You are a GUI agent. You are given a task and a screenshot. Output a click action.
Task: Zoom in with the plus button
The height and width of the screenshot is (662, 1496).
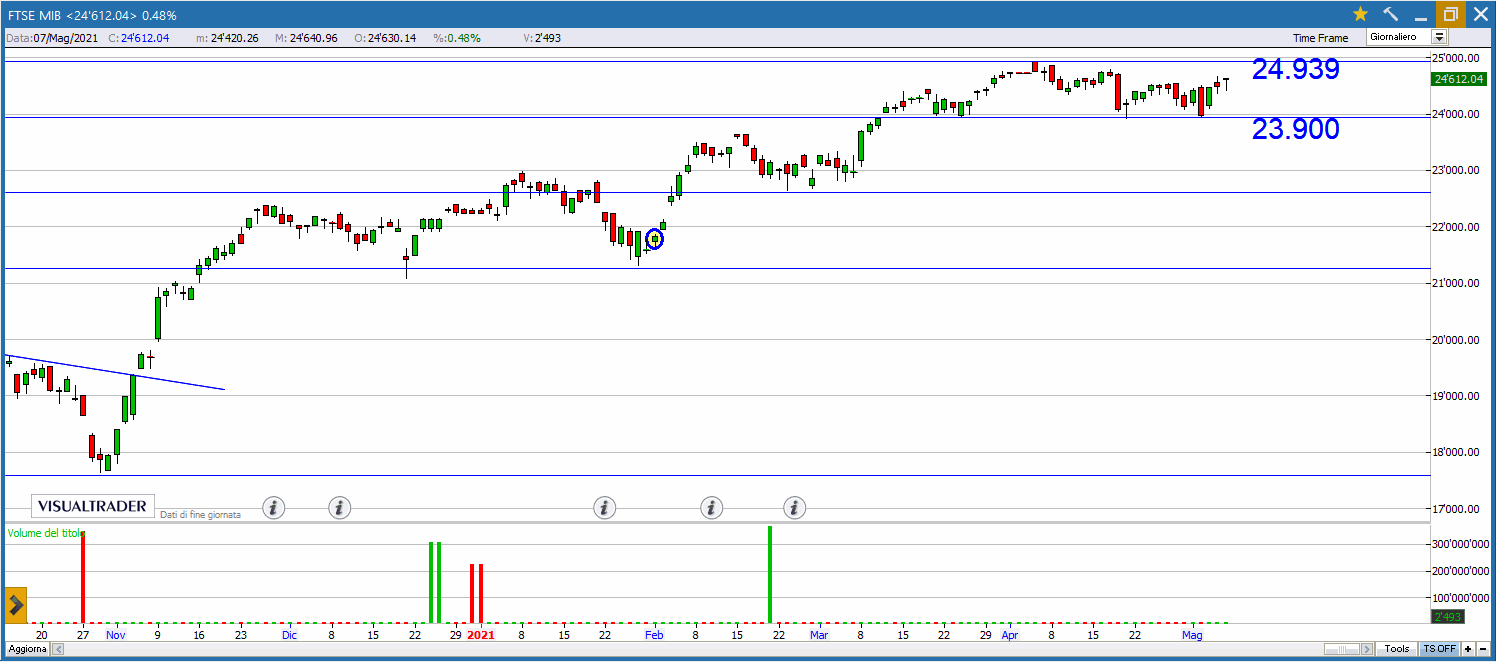[1468, 649]
